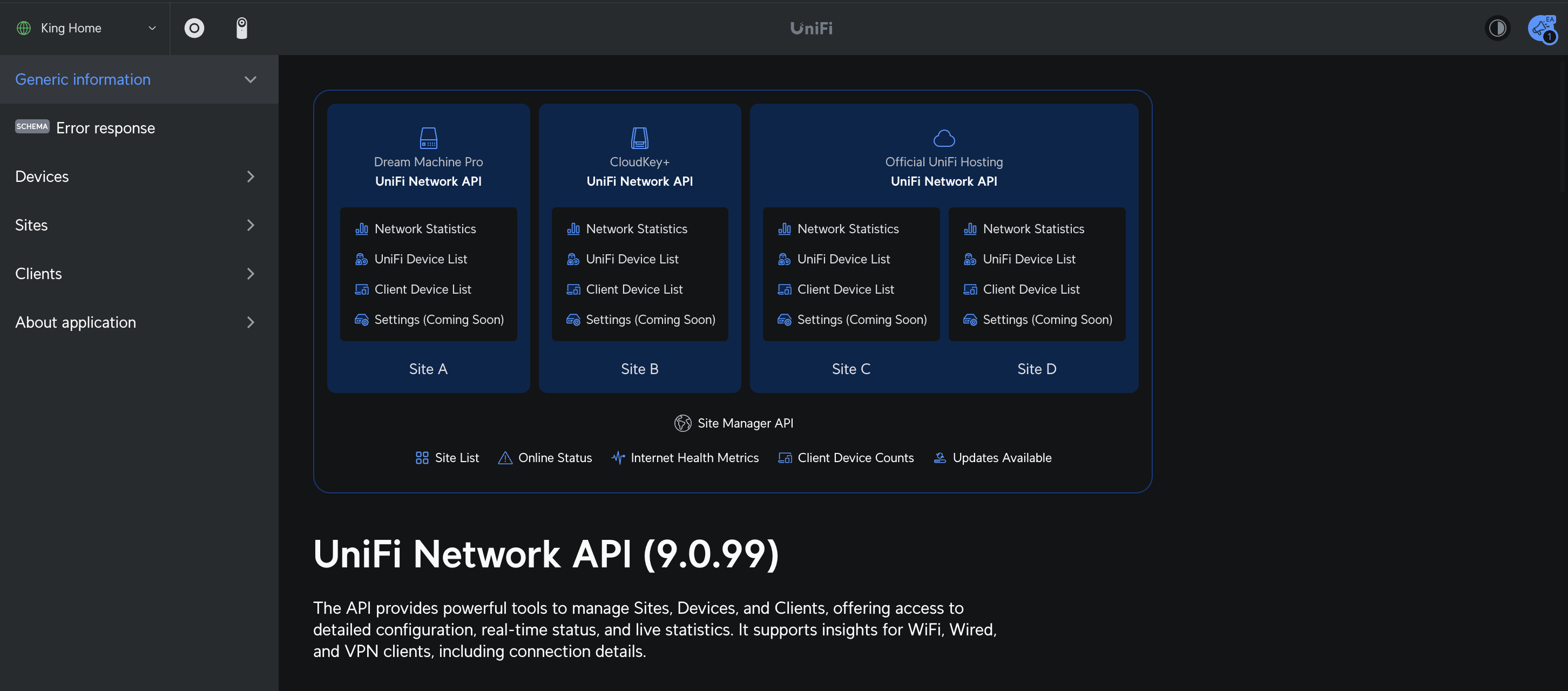Image resolution: width=1568 pixels, height=691 pixels.
Task: Click the megaphone announcements icon with badge
Action: [x=1542, y=28]
